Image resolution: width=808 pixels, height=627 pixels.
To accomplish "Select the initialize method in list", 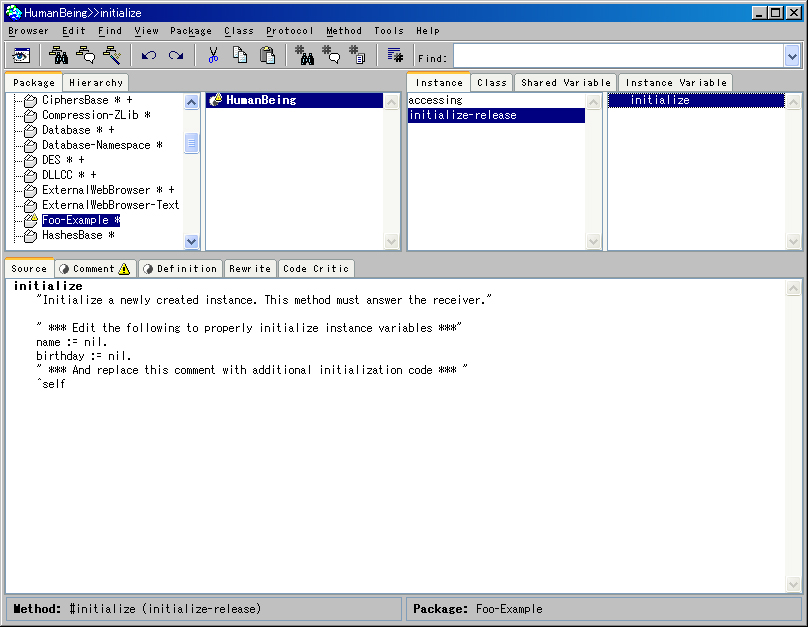I will (696, 100).
